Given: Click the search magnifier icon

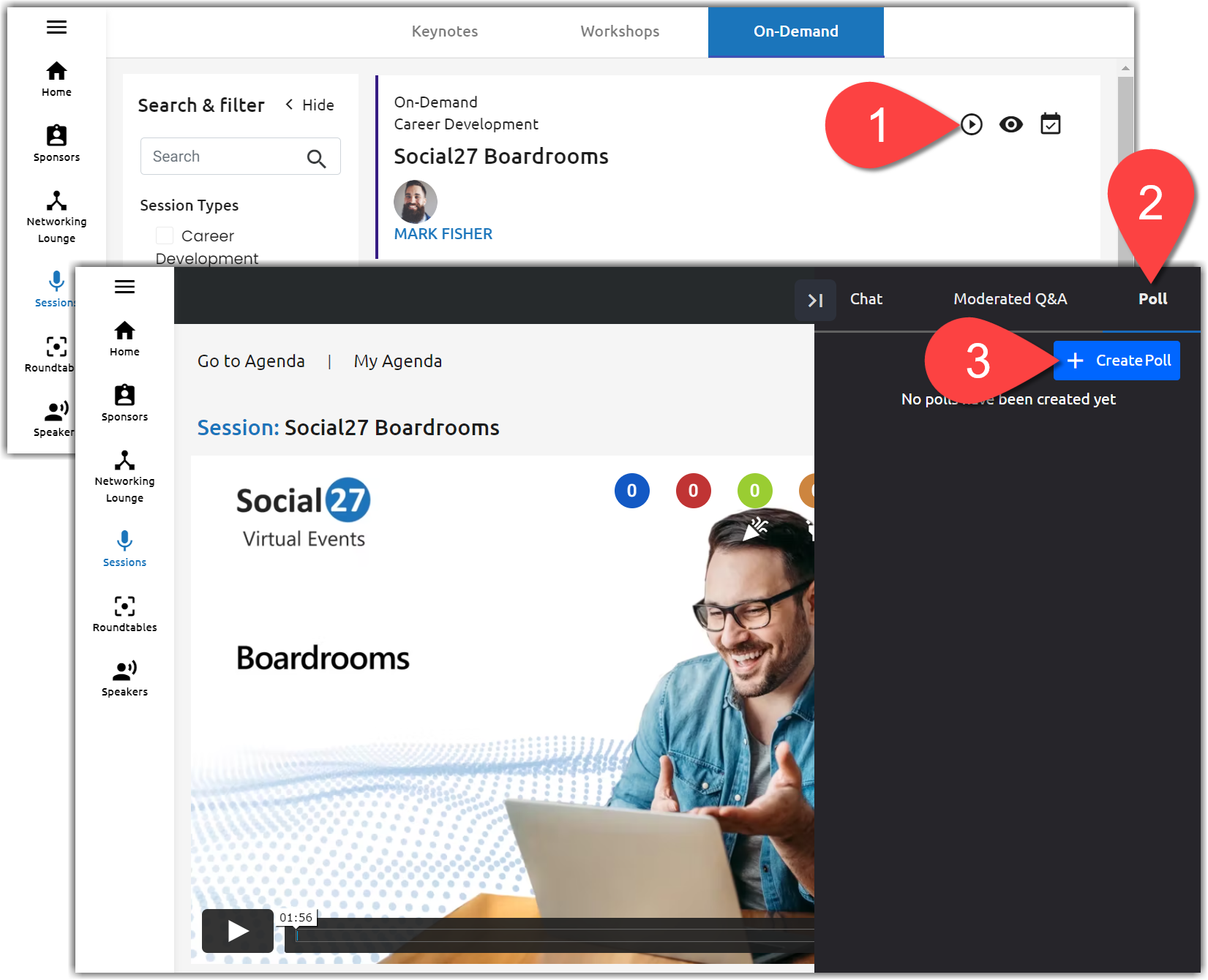Looking at the screenshot, I should [x=316, y=158].
